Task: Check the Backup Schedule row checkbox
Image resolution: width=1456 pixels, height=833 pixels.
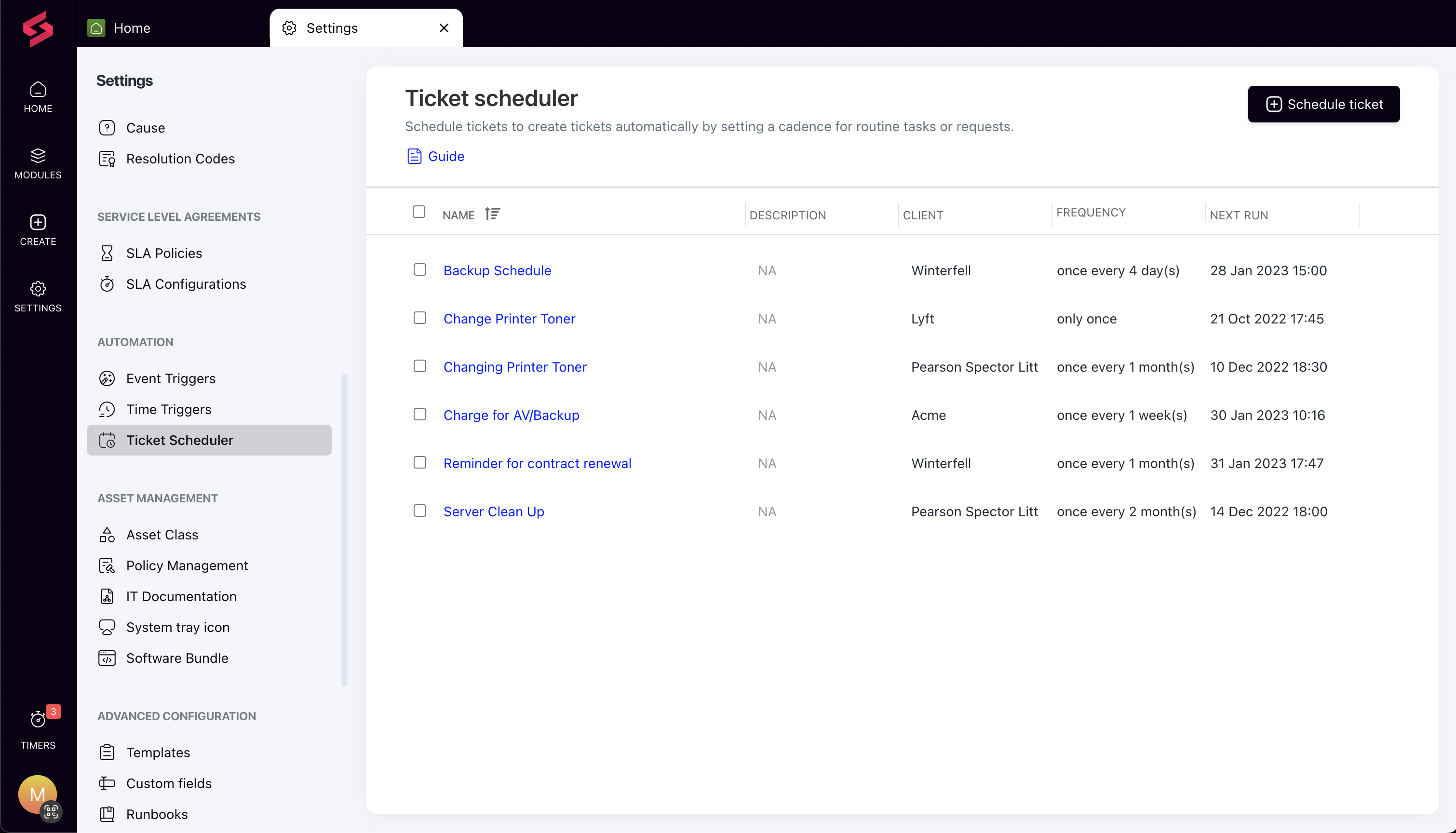Action: [419, 269]
